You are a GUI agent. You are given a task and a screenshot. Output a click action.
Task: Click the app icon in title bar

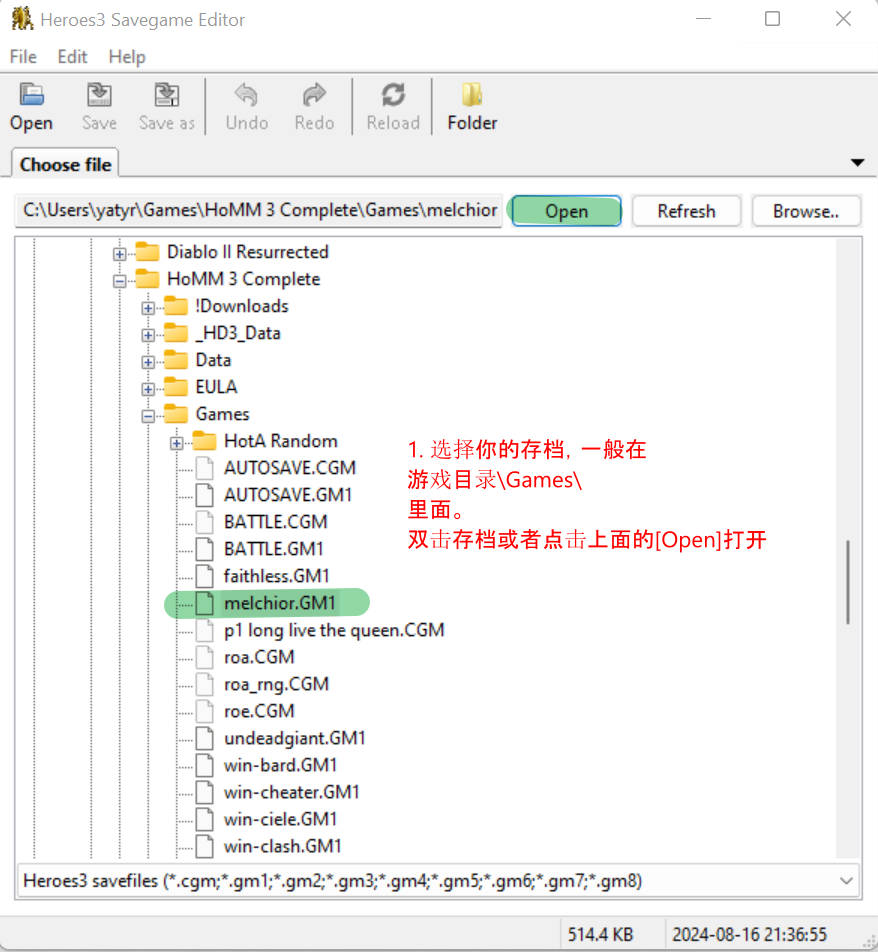tap(22, 19)
